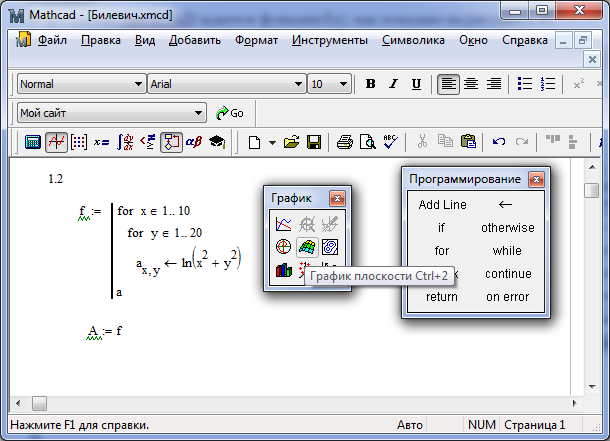Screen dimensions: 610x441
Task: Insert contour plot from Graph palette
Action: click(330, 247)
